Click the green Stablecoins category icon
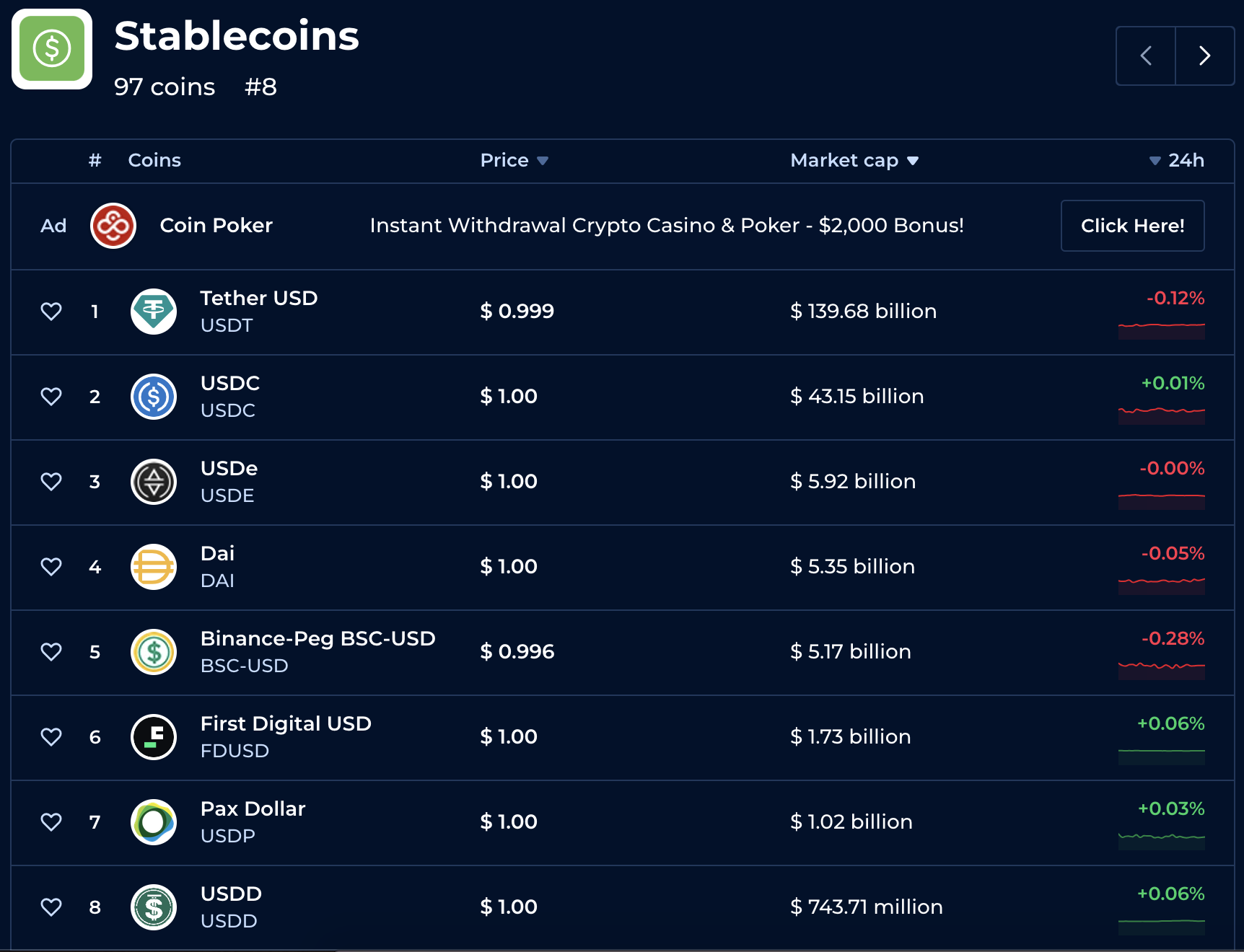 52,49
